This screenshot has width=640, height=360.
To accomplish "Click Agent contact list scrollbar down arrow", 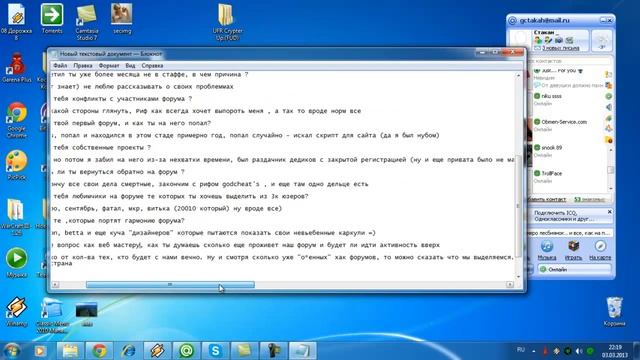I will click(x=611, y=189).
